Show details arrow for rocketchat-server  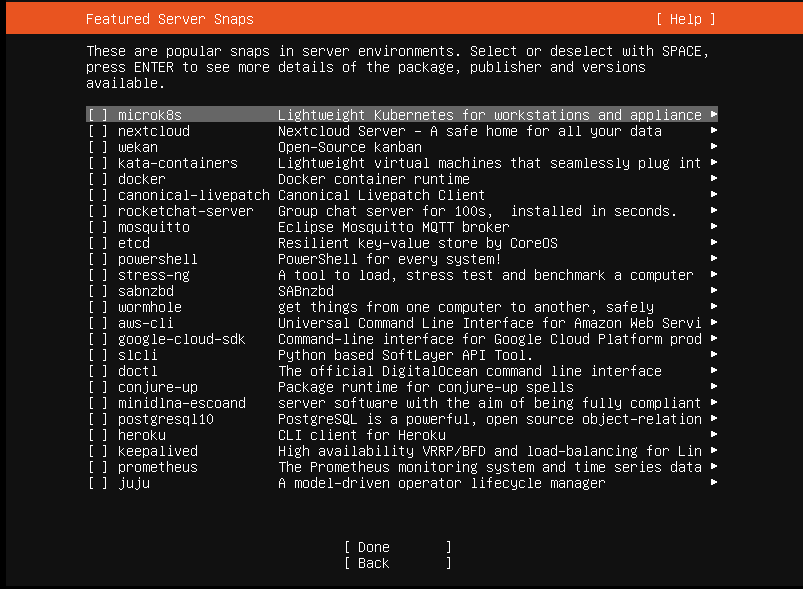(x=714, y=210)
